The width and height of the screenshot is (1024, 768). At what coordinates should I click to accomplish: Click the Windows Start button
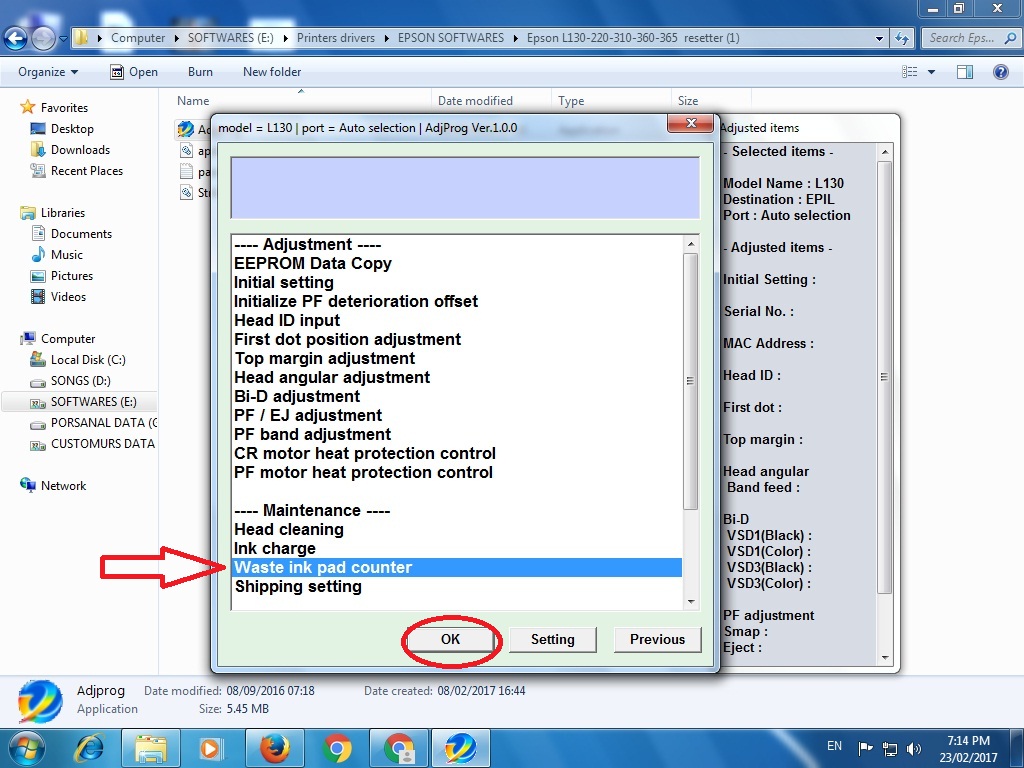pos(26,748)
